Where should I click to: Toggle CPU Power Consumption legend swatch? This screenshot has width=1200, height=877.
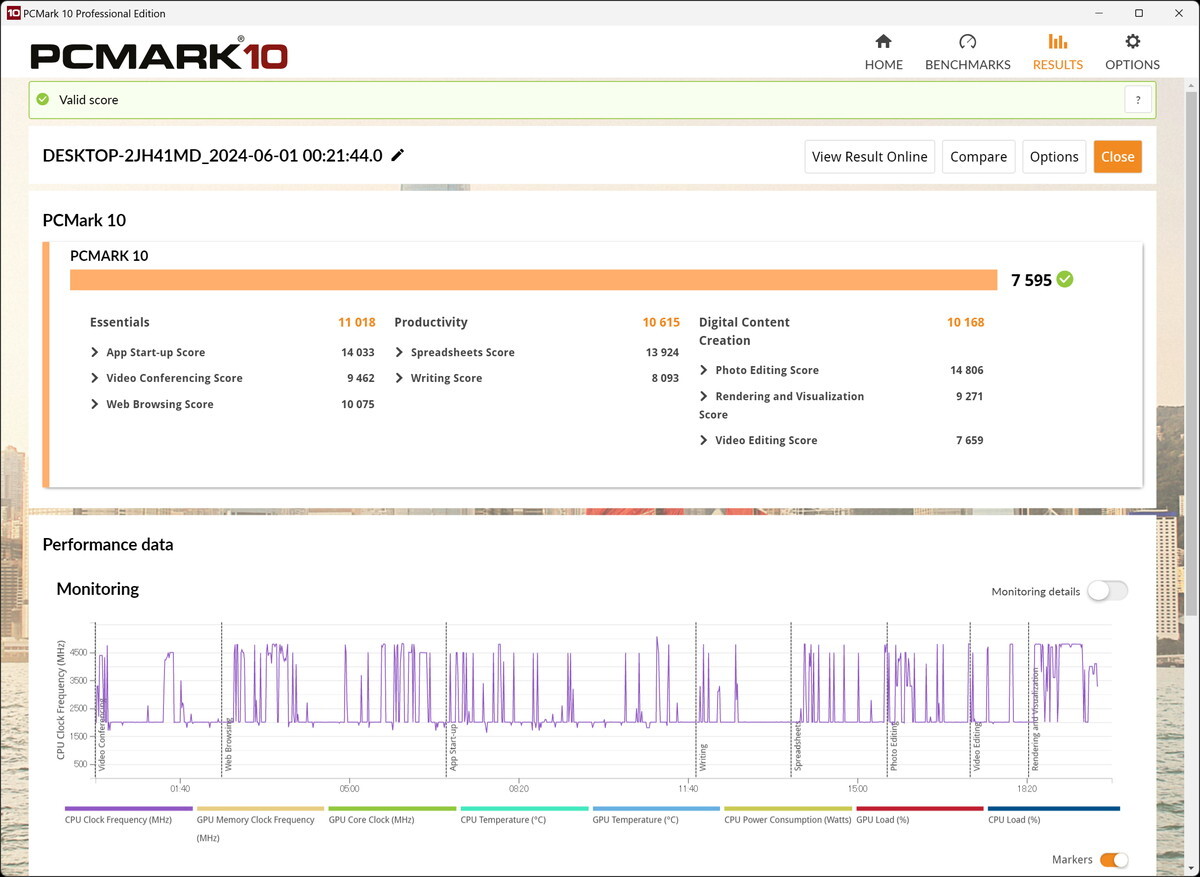(788, 808)
